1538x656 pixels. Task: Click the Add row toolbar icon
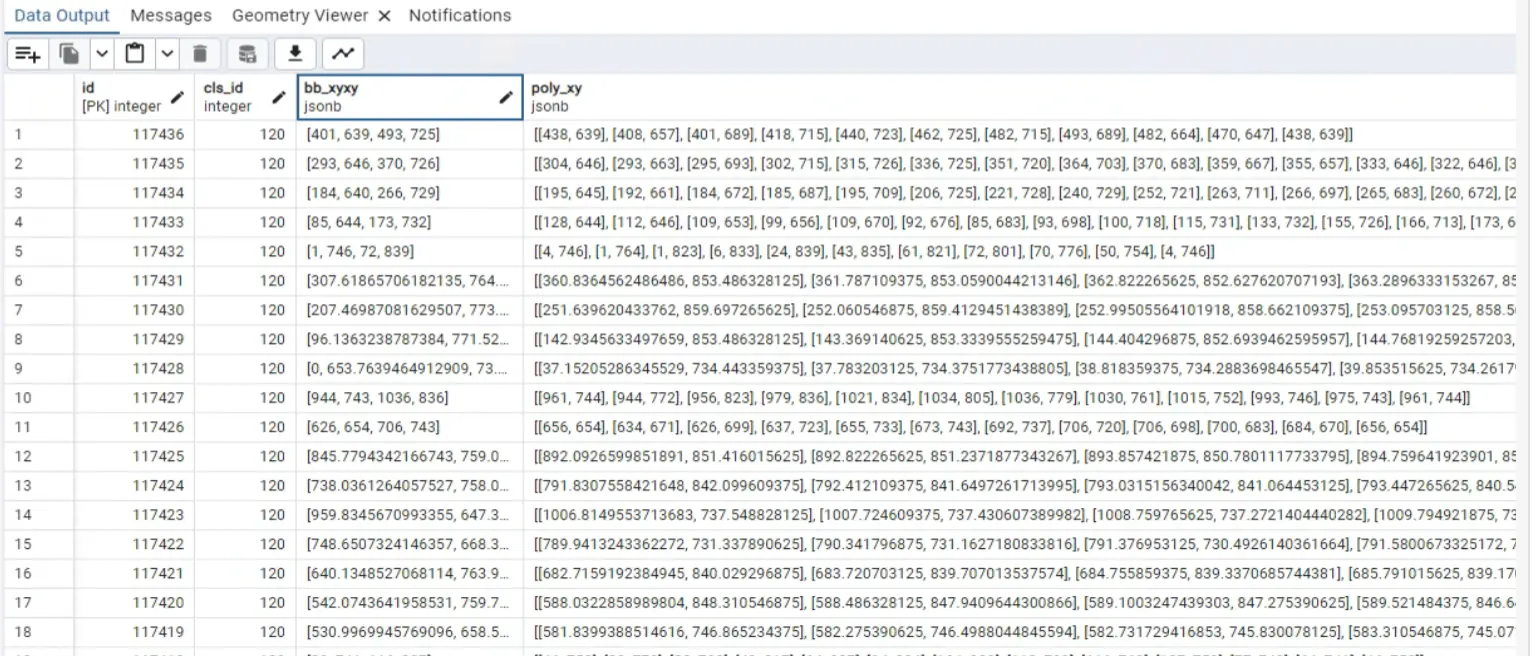(27, 54)
